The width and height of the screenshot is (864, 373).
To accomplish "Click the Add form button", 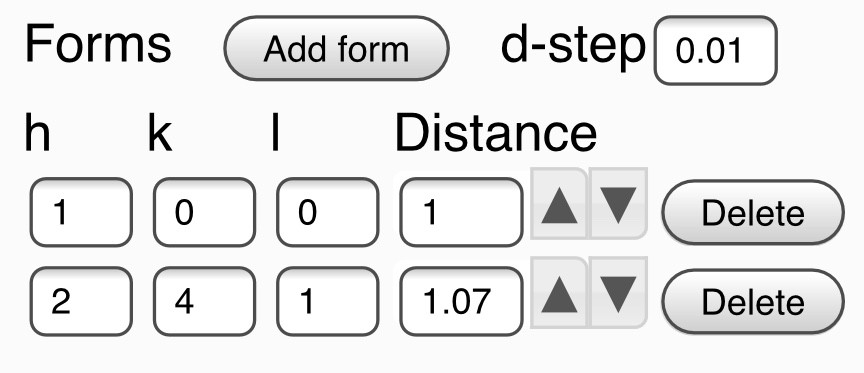I will (x=336, y=48).
